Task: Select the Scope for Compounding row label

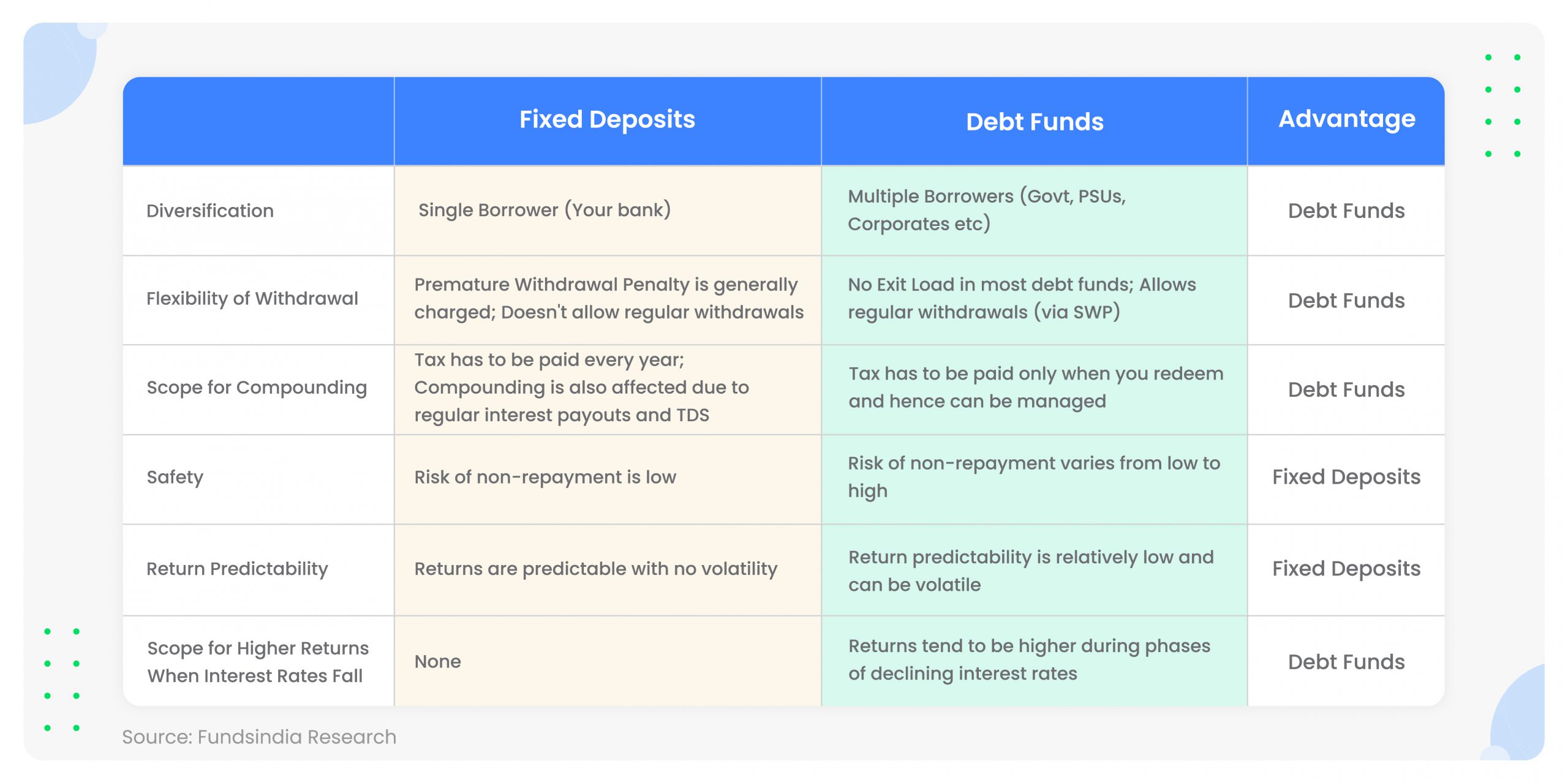Action: tap(257, 388)
